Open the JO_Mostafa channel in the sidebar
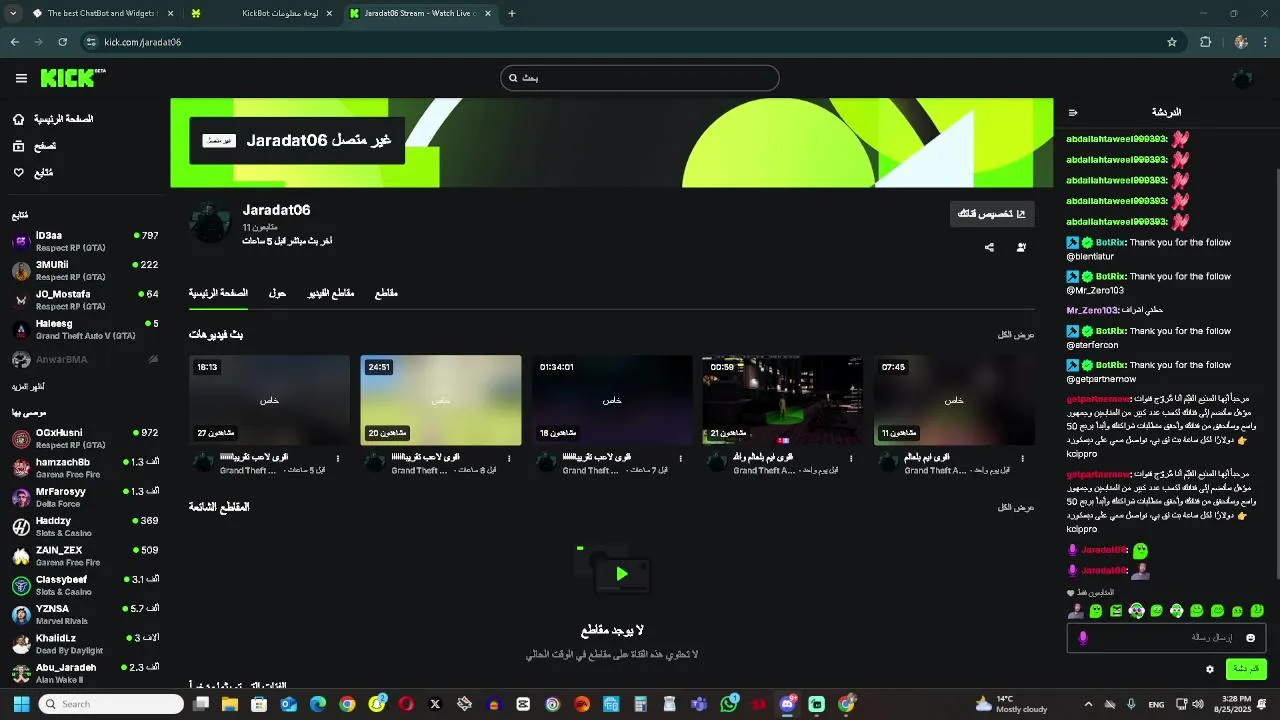 point(85,300)
